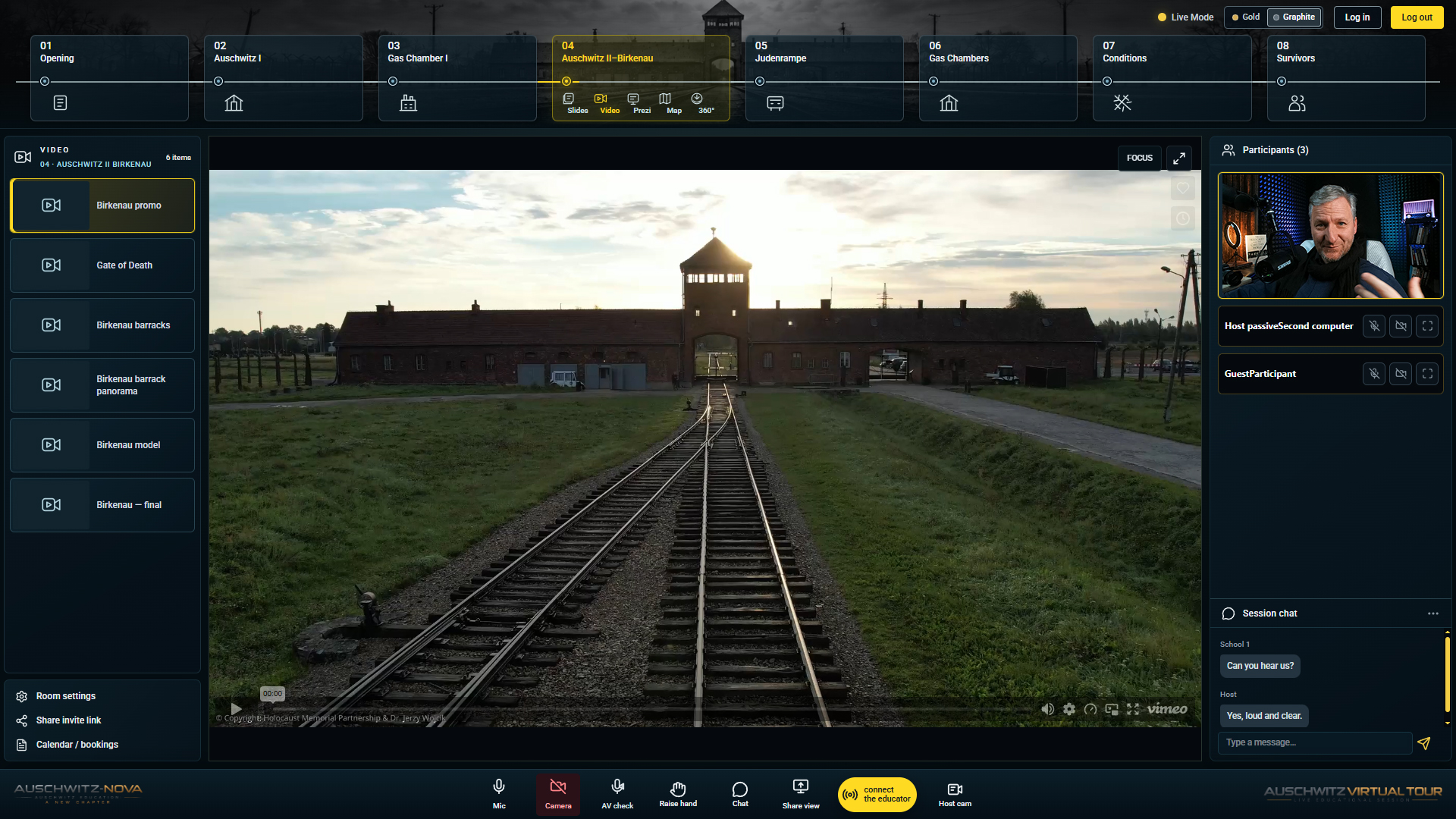Toggle Live Mode indicator
This screenshot has height=819, width=1456.
point(1185,17)
